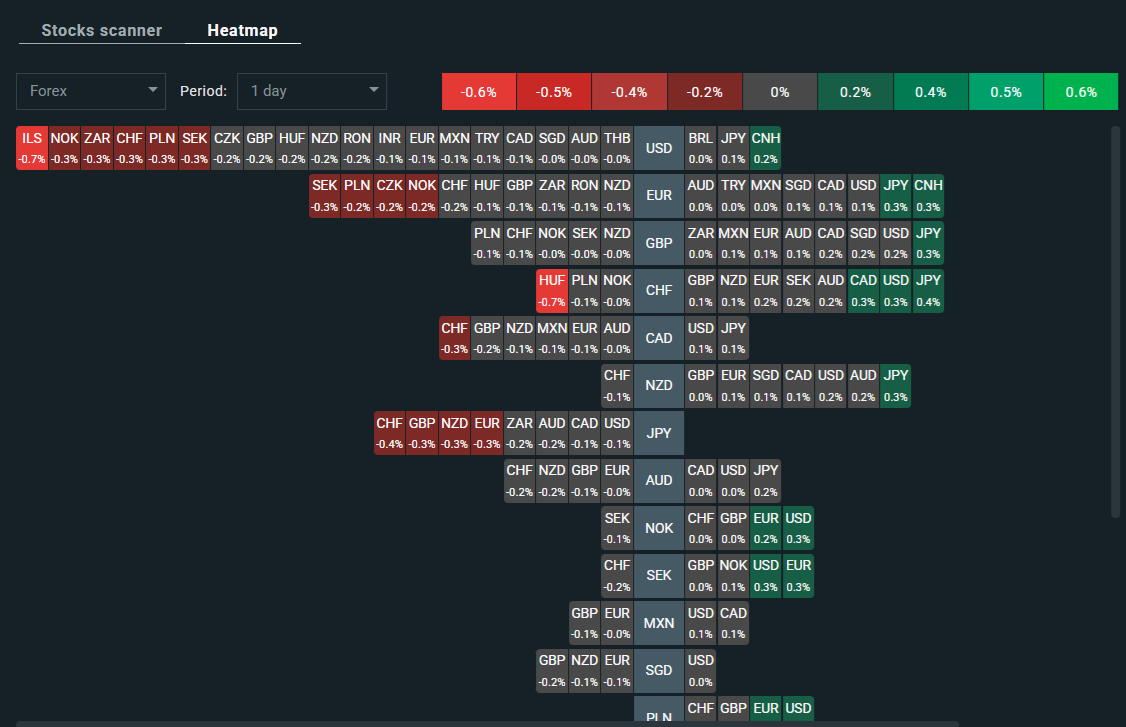
Task: Click the JPY 0.2% tile in AUD row
Action: point(766,481)
